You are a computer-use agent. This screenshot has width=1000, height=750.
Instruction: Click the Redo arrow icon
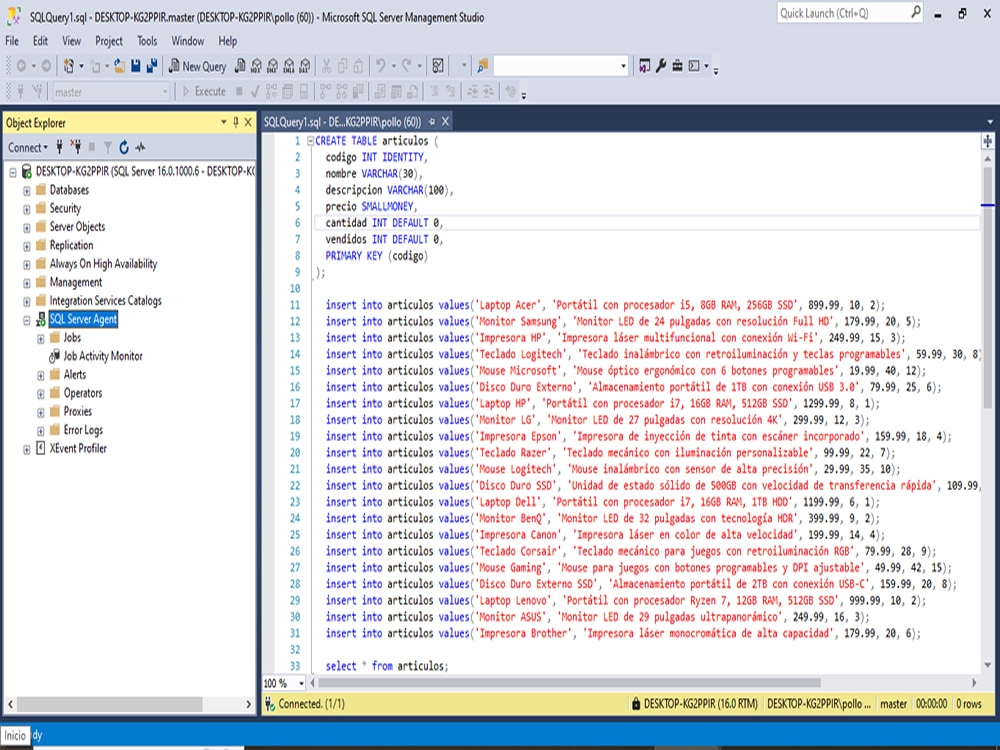[406, 66]
